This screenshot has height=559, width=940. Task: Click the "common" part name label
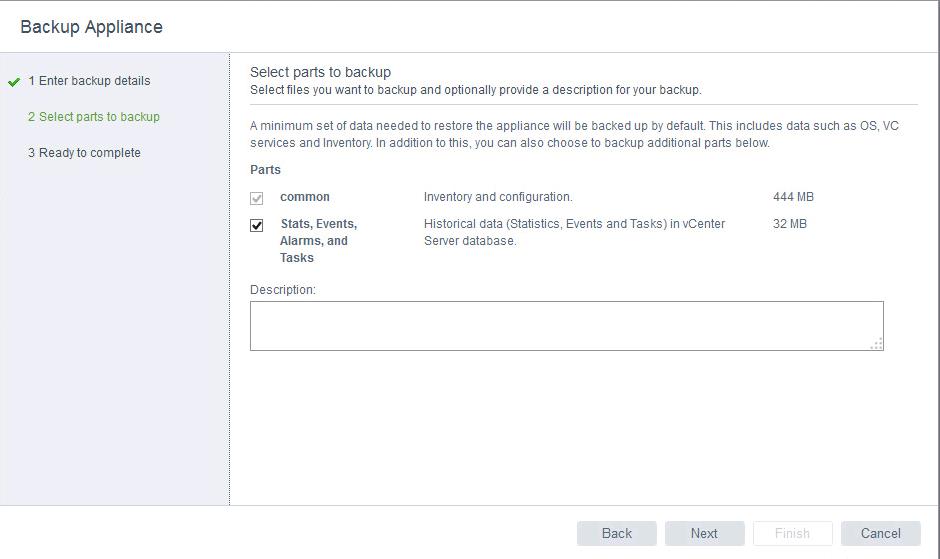point(305,197)
